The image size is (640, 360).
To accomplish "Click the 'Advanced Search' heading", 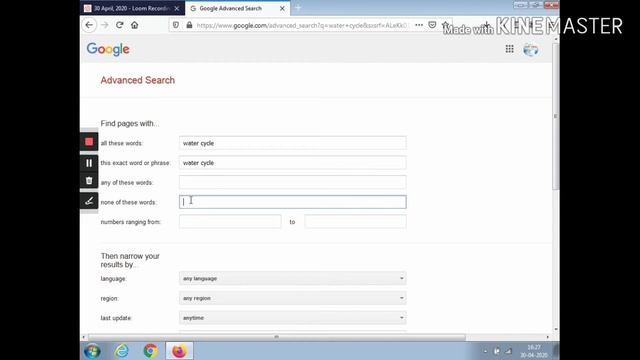I will [138, 80].
